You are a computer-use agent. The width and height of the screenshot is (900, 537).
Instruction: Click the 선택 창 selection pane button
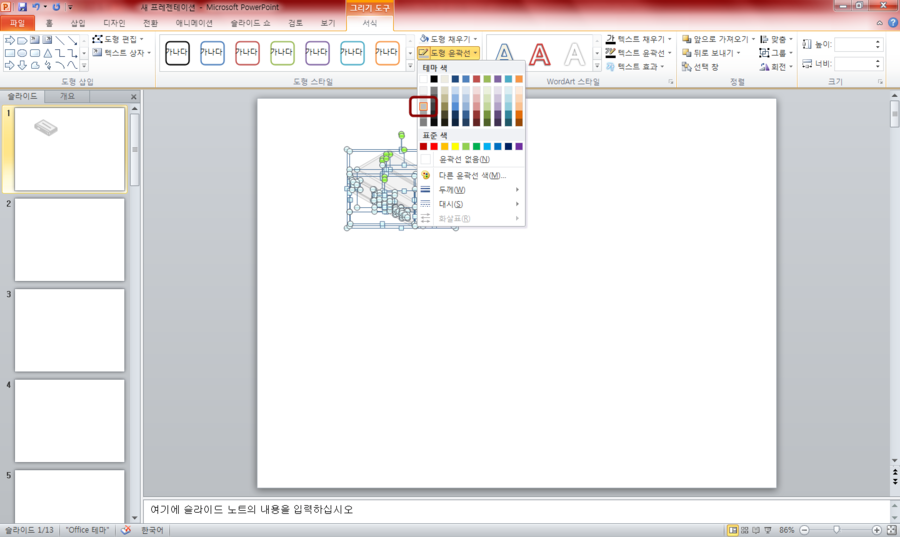point(700,67)
